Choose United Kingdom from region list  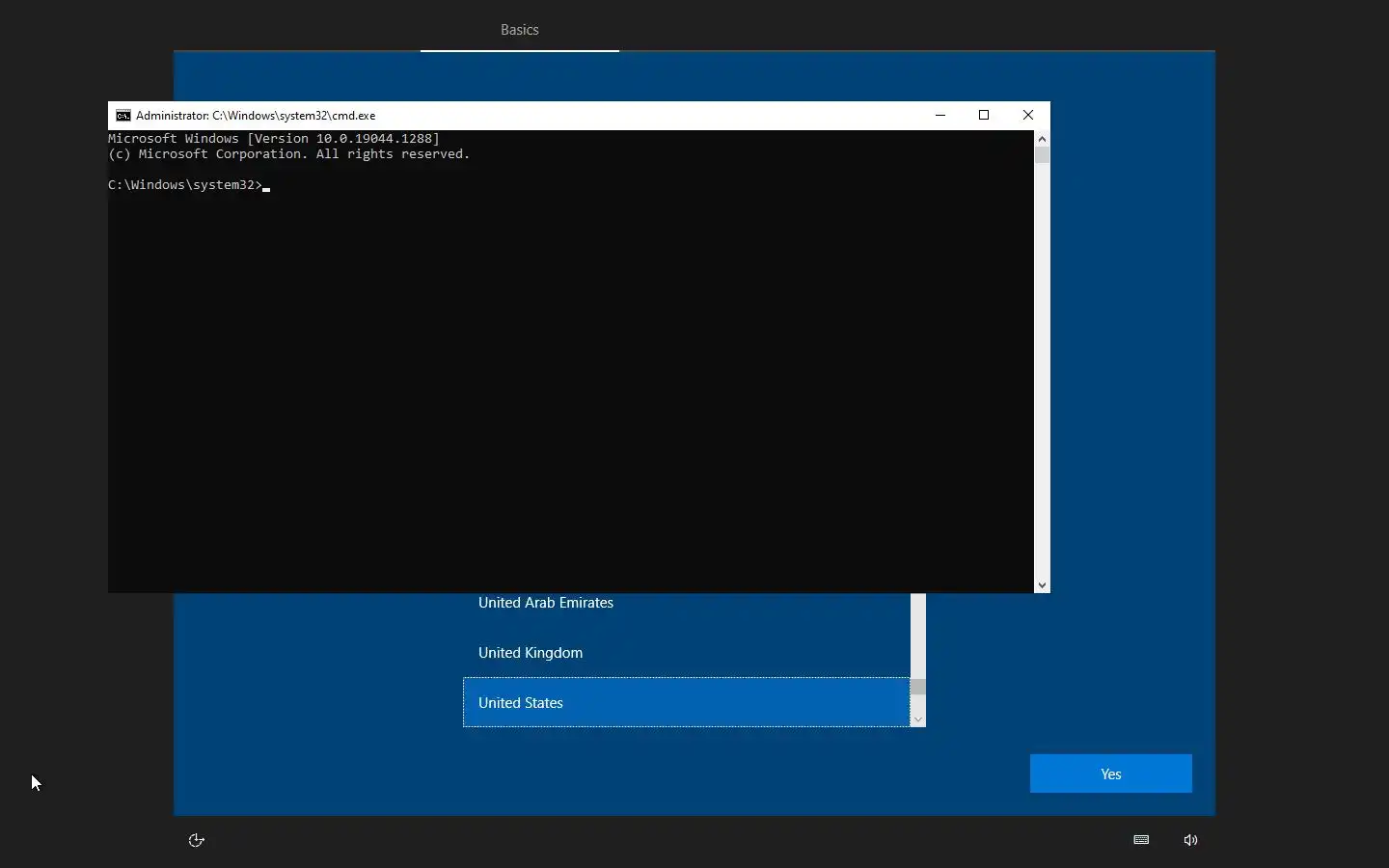[x=687, y=653]
